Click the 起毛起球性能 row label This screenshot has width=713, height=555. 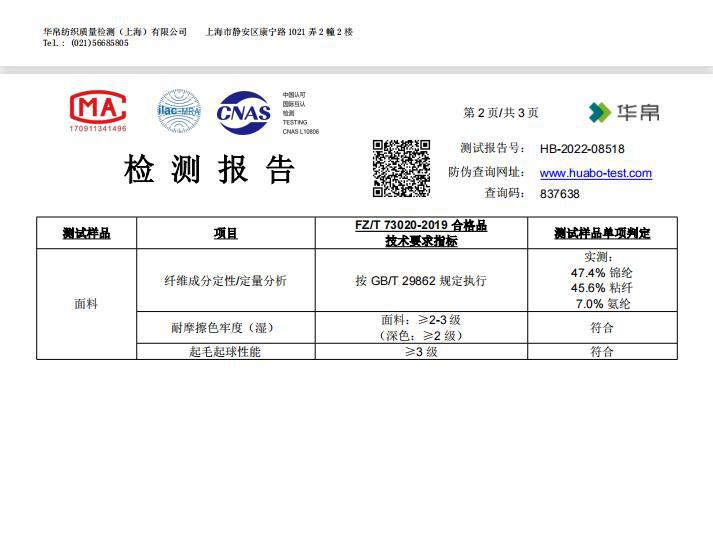pyautogui.click(x=225, y=351)
